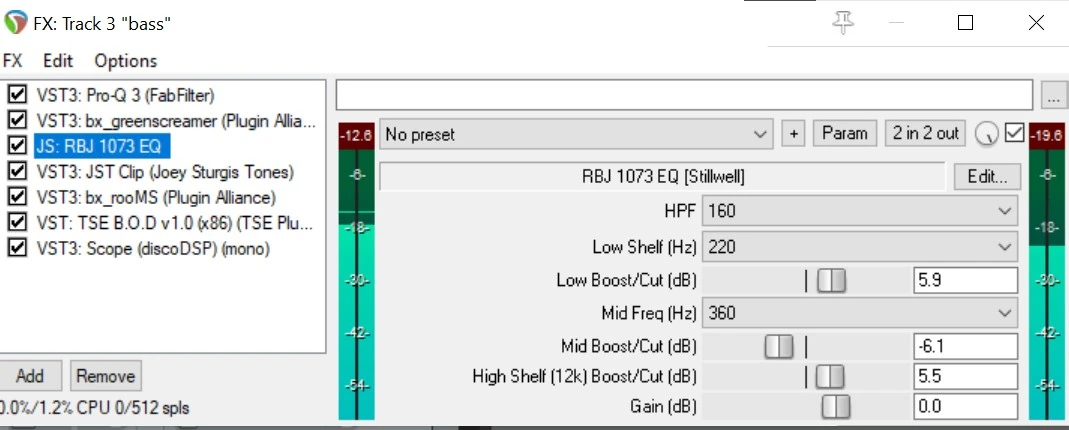
Task: Disable the bx_greenscreamer plugin checkbox
Action: pyautogui.click(x=16, y=120)
